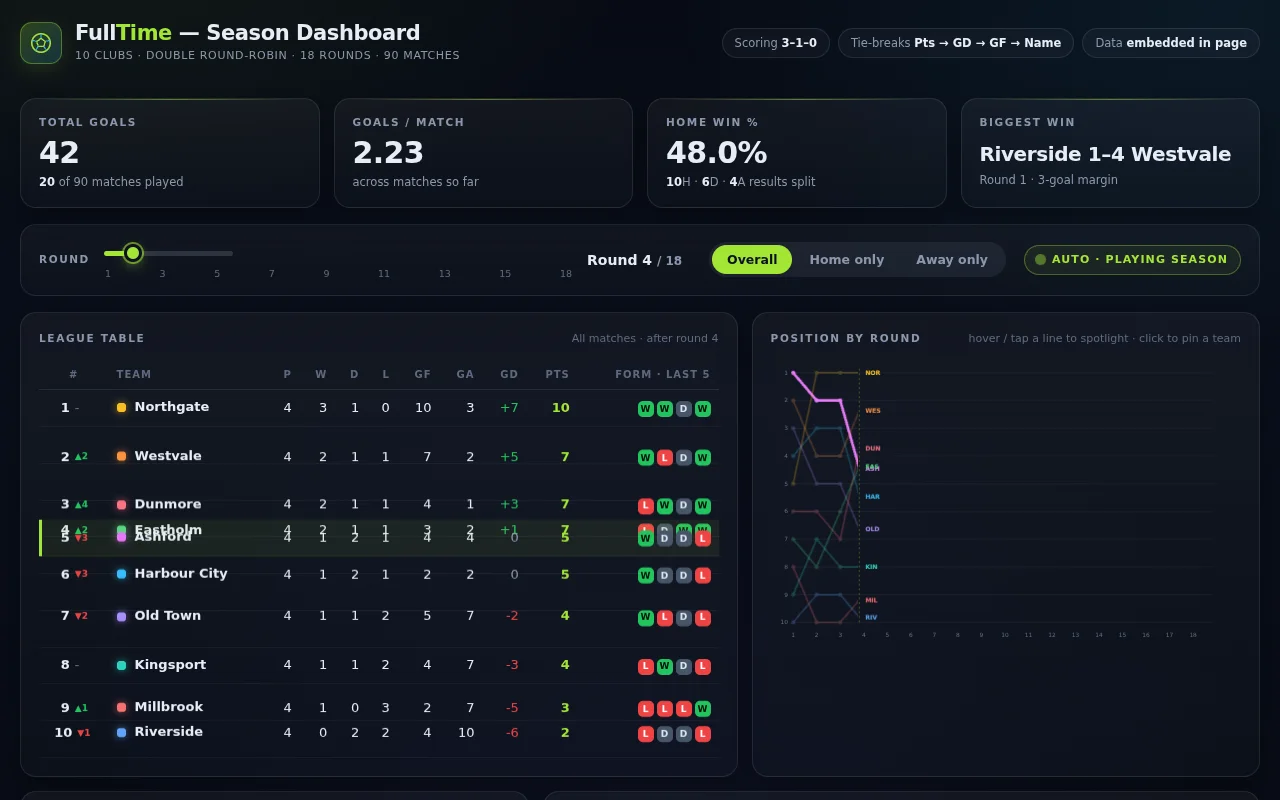Jump to tick 18 on round slider
The image size is (1280, 800).
[566, 274]
